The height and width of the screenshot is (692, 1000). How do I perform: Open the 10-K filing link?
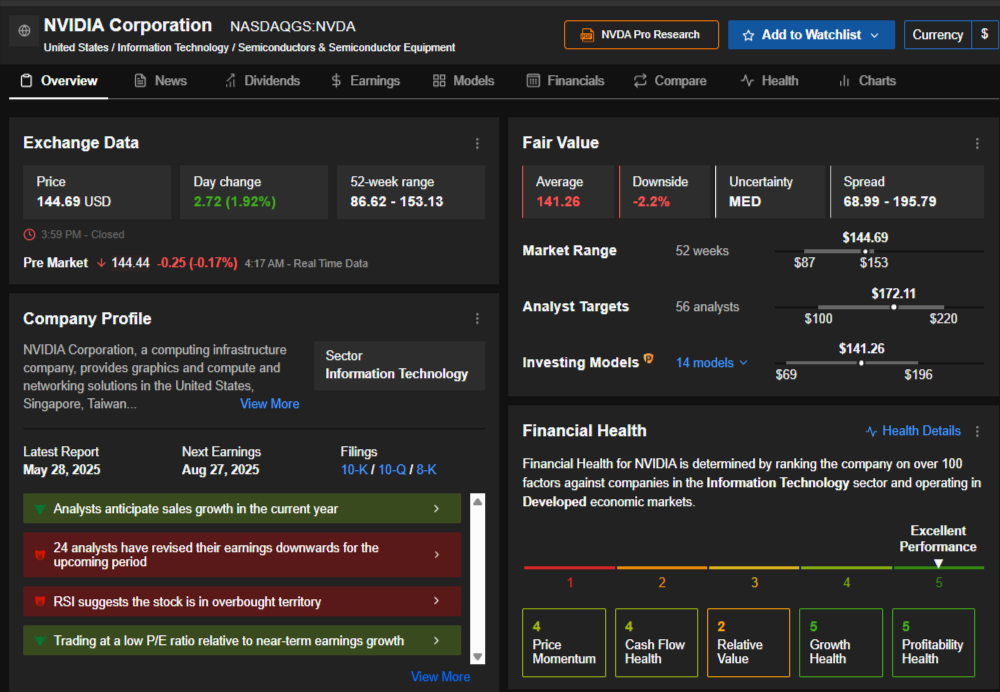pos(354,470)
